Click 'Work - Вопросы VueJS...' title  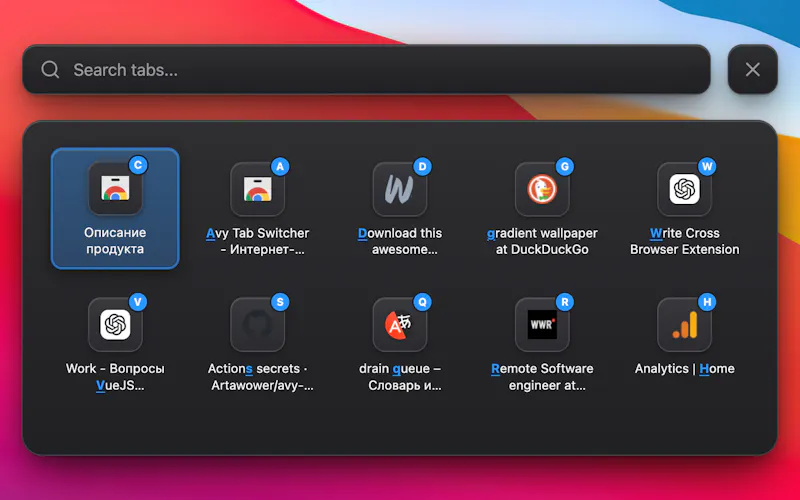[x=115, y=377]
